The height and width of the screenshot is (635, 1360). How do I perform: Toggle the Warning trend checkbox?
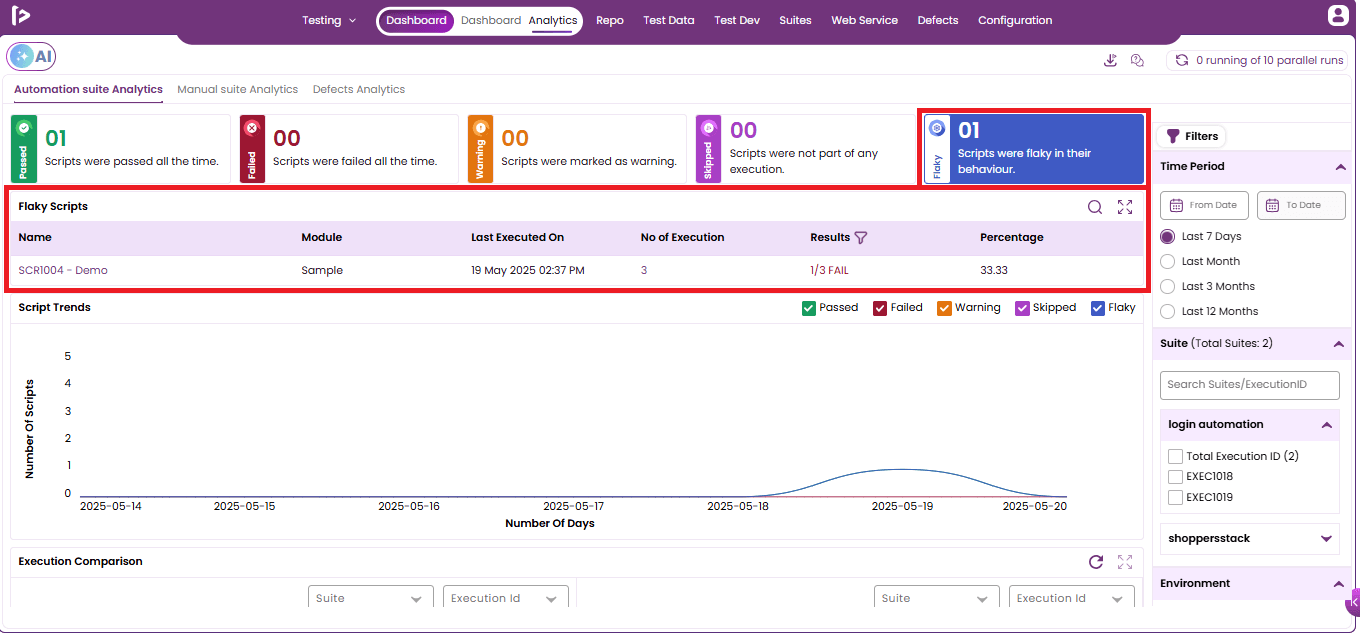tap(944, 308)
